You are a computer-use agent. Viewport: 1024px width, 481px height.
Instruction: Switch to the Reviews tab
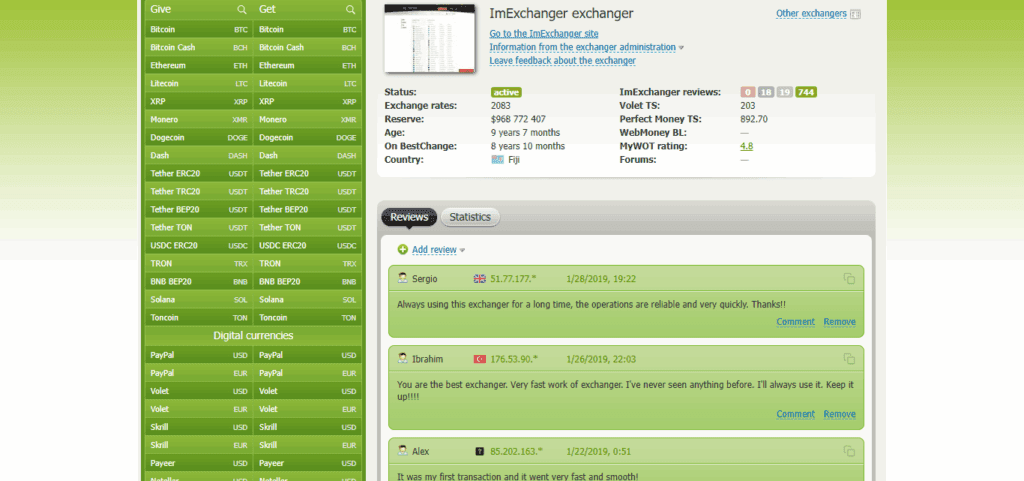[x=409, y=217]
